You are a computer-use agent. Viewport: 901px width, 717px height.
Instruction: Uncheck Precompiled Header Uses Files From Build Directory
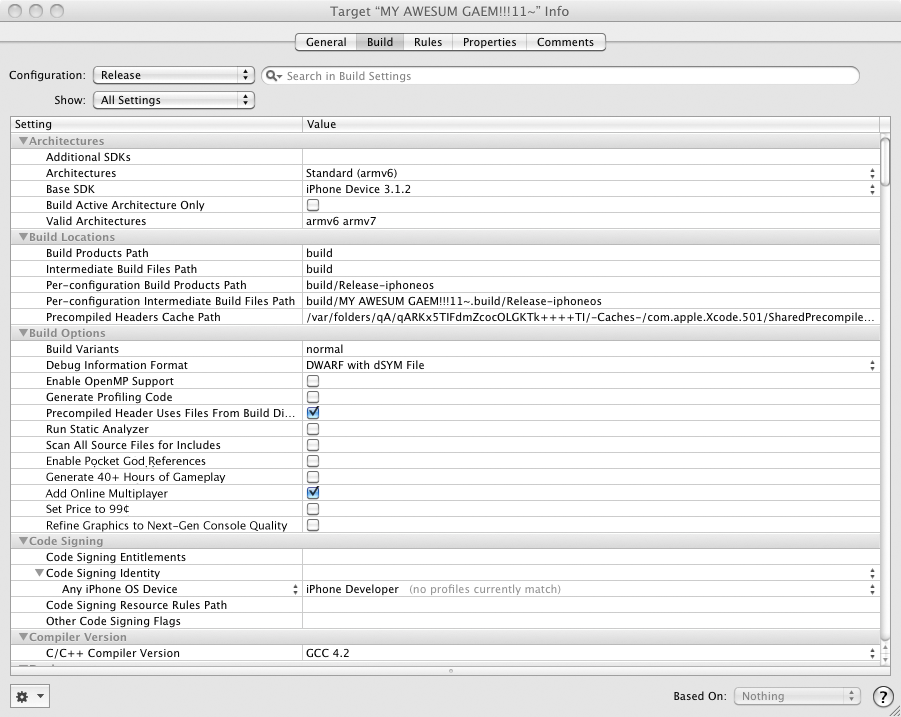313,413
